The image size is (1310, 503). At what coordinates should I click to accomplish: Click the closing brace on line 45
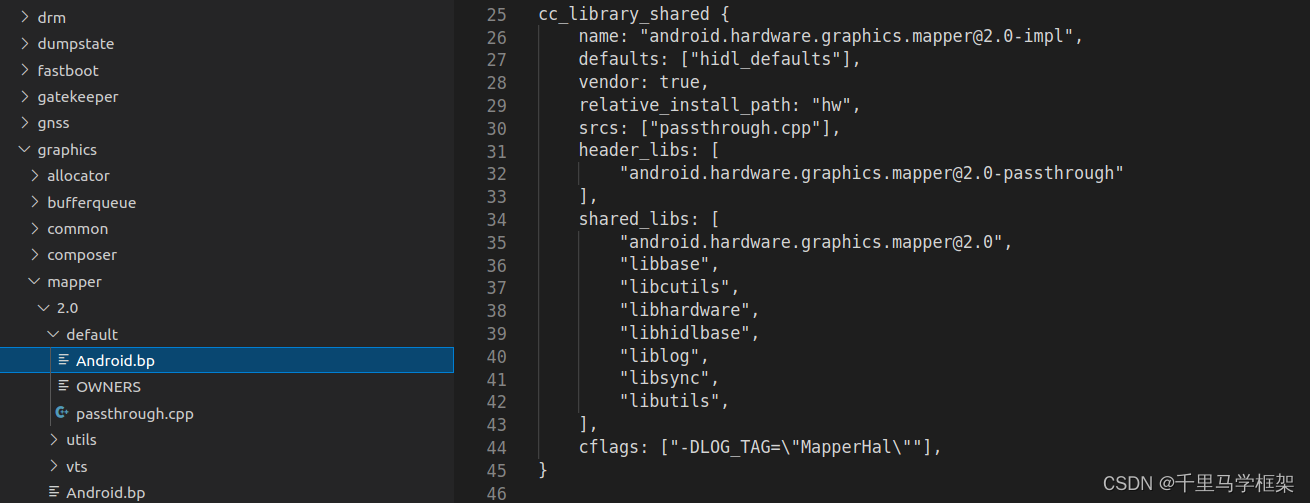click(x=543, y=471)
